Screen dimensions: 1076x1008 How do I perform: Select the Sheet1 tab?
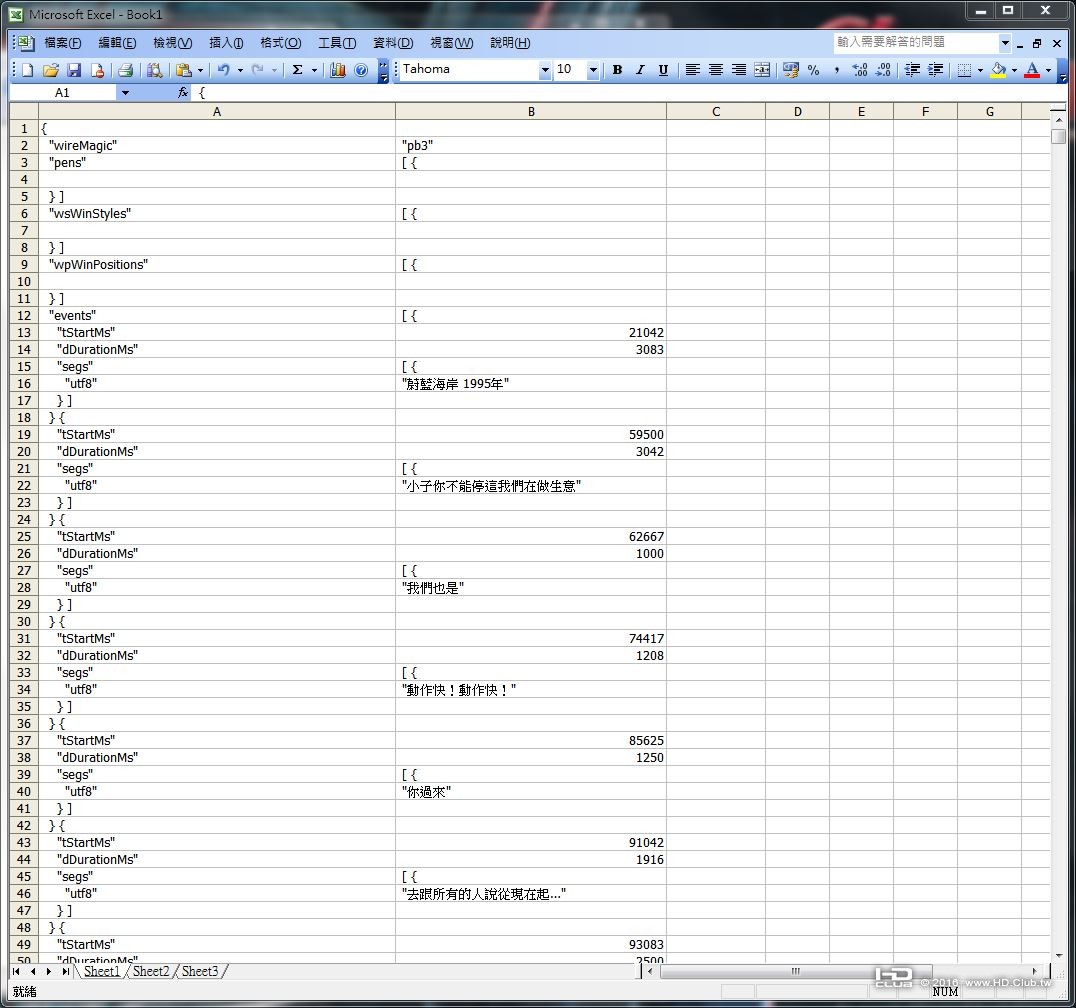coord(102,971)
